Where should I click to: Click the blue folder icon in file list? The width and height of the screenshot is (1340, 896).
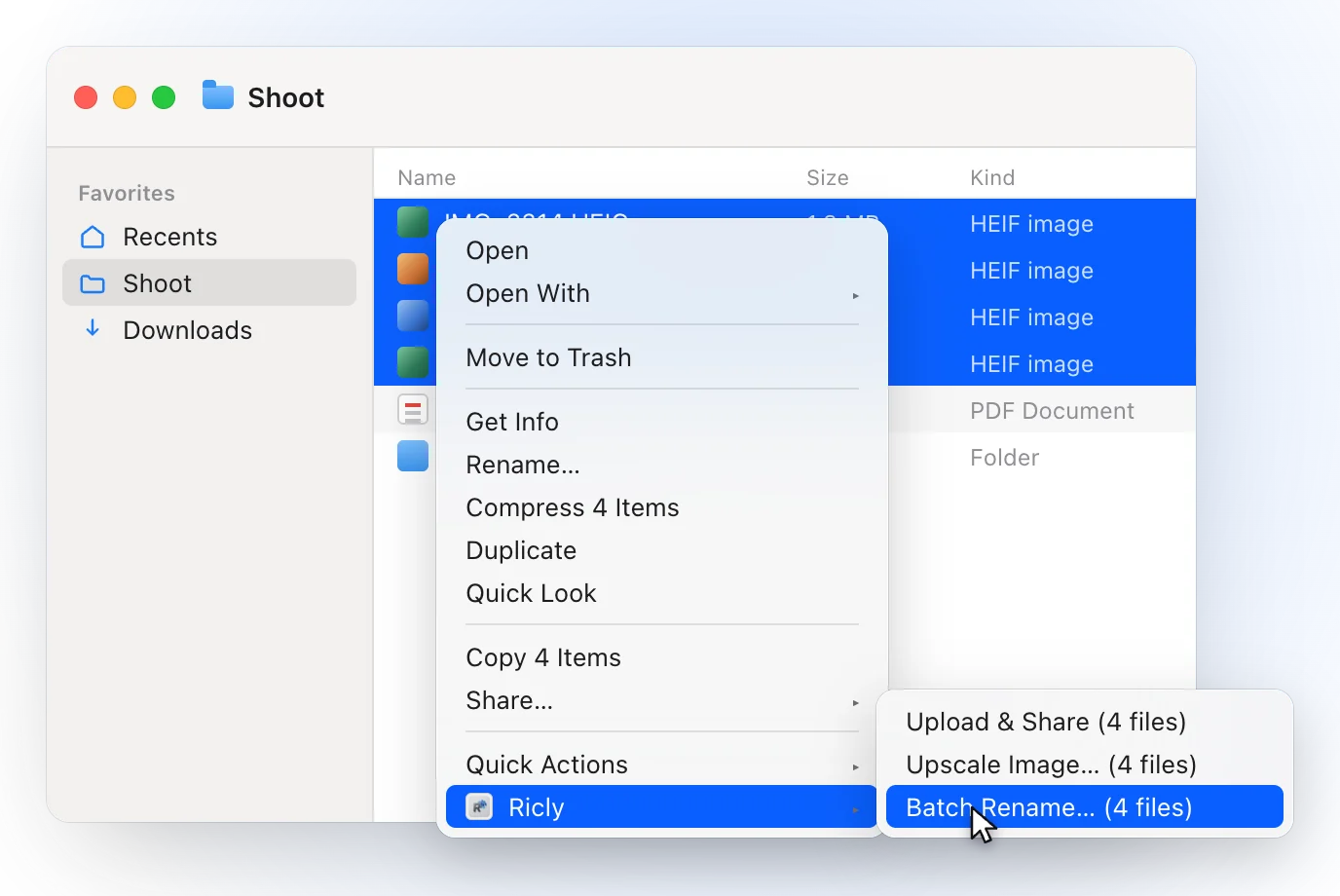coord(413,456)
